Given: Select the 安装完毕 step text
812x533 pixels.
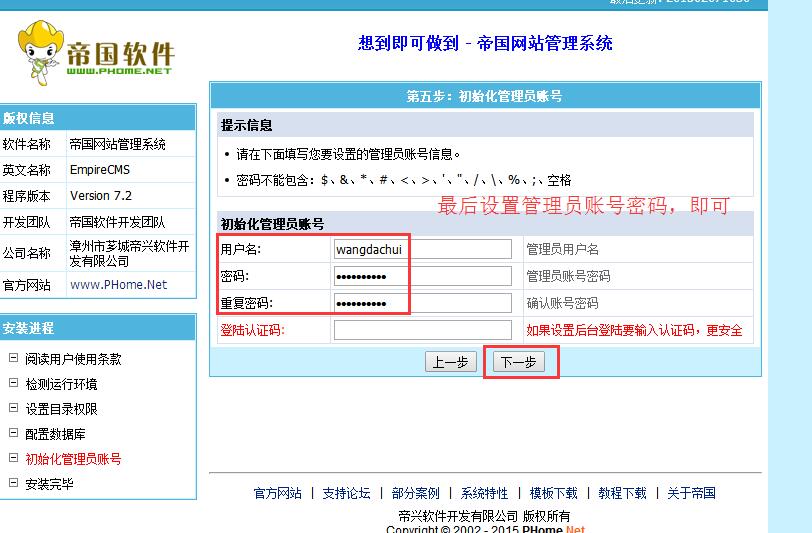Looking at the screenshot, I should [x=49, y=483].
